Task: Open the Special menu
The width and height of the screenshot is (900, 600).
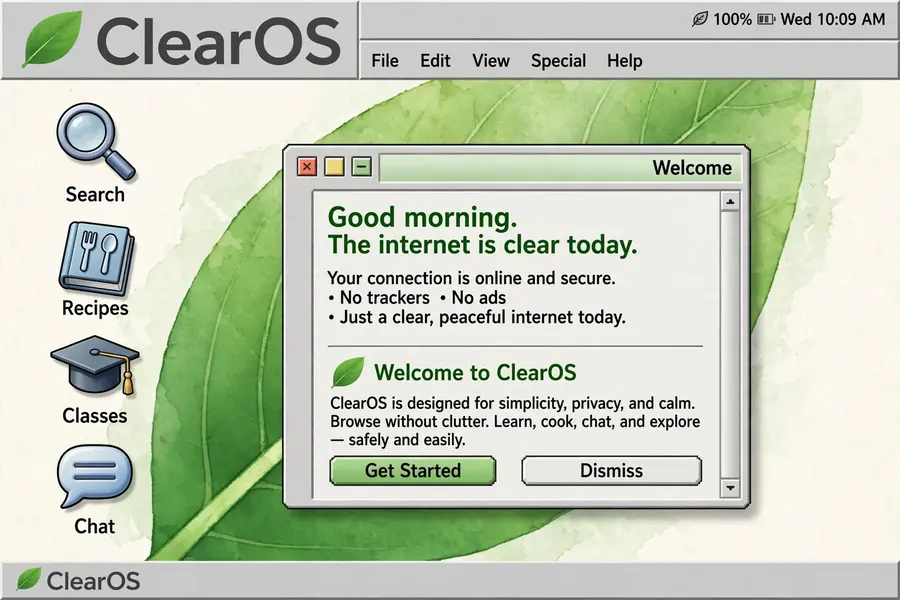Action: (x=558, y=61)
